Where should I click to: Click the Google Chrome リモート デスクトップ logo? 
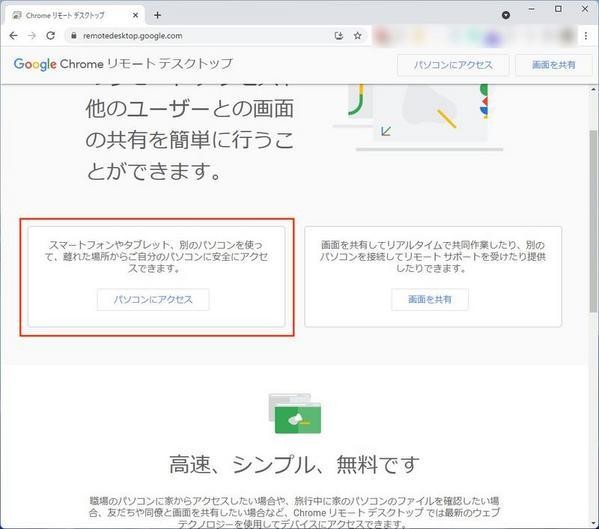point(123,64)
